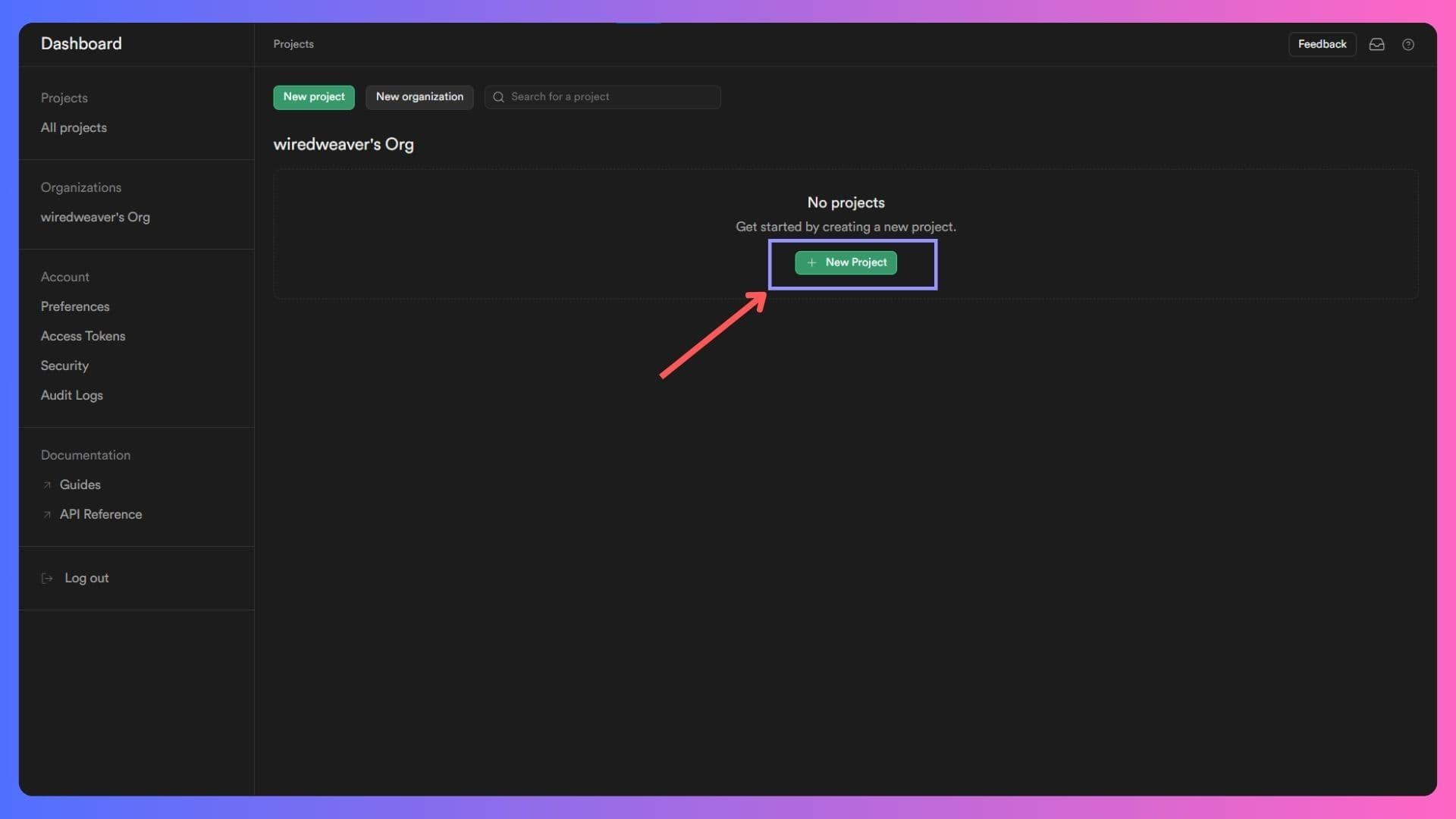
Task: Click the search magnifier icon
Action: click(x=498, y=97)
